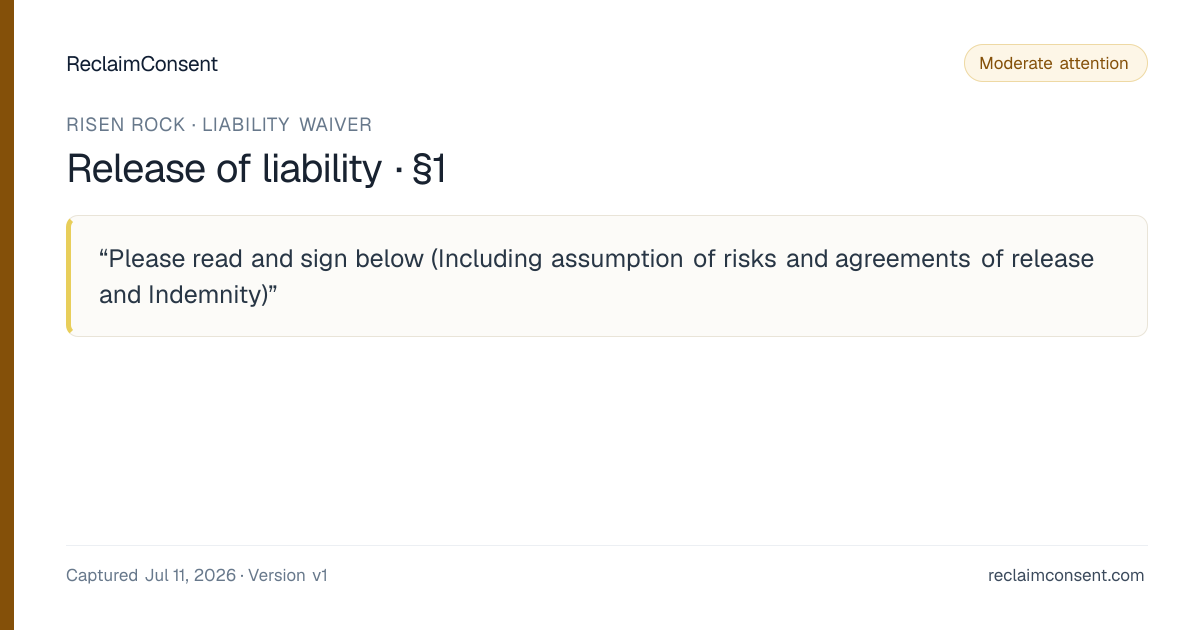Viewport: 1200px width, 630px height.
Task: Click Please read and sign below text
Action: 266,258
